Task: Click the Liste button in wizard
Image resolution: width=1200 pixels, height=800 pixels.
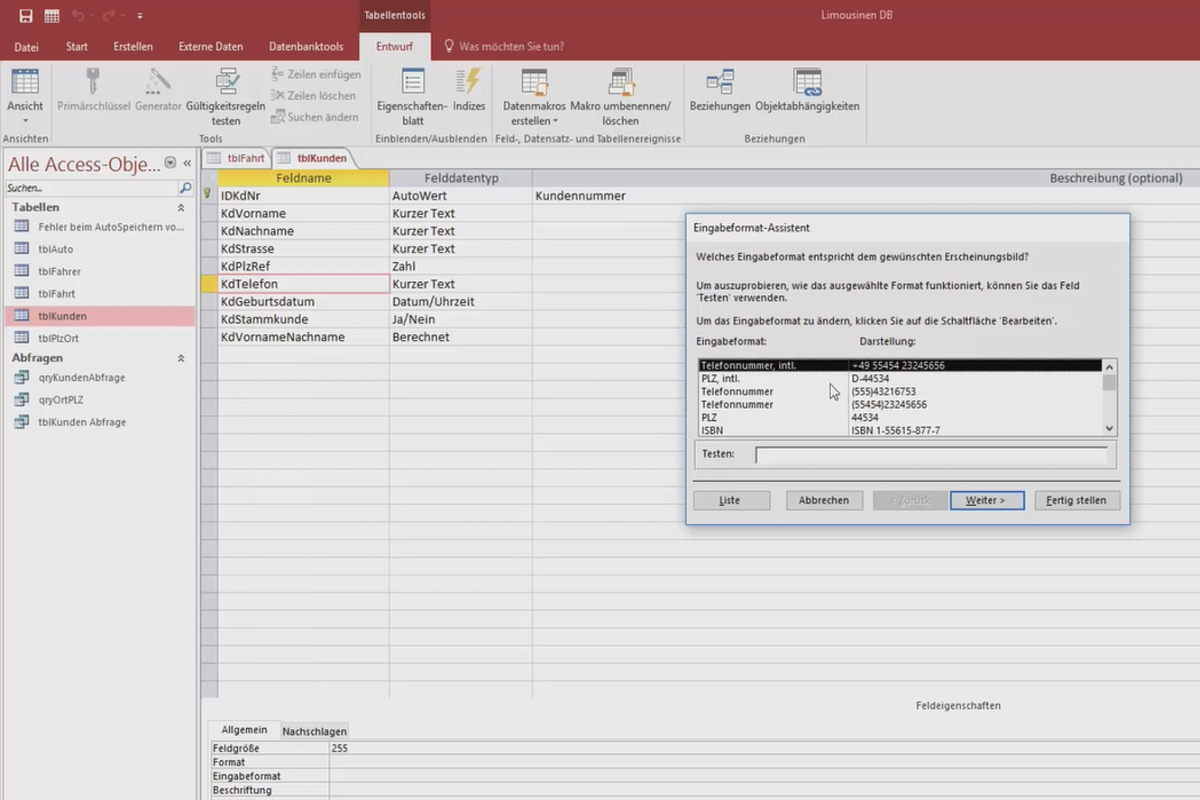Action: [x=730, y=500]
